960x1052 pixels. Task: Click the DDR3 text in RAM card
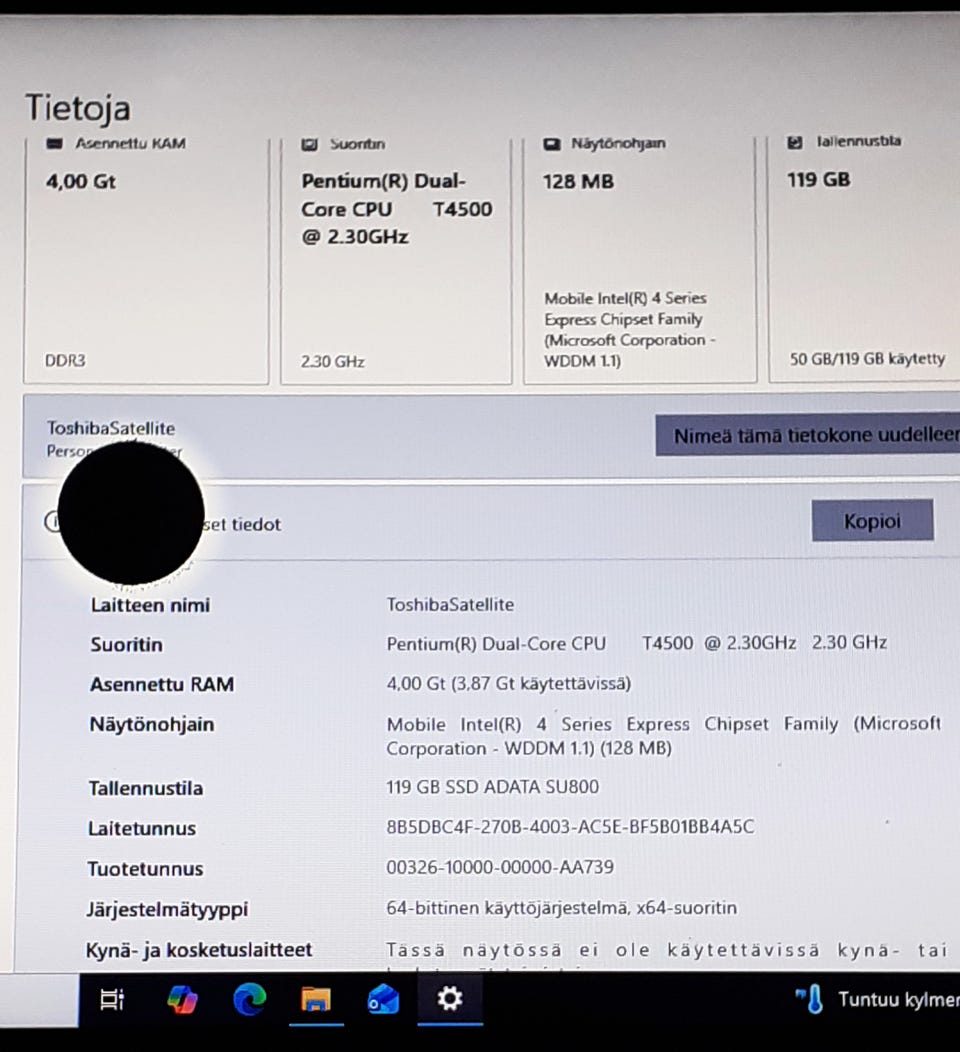(x=65, y=361)
